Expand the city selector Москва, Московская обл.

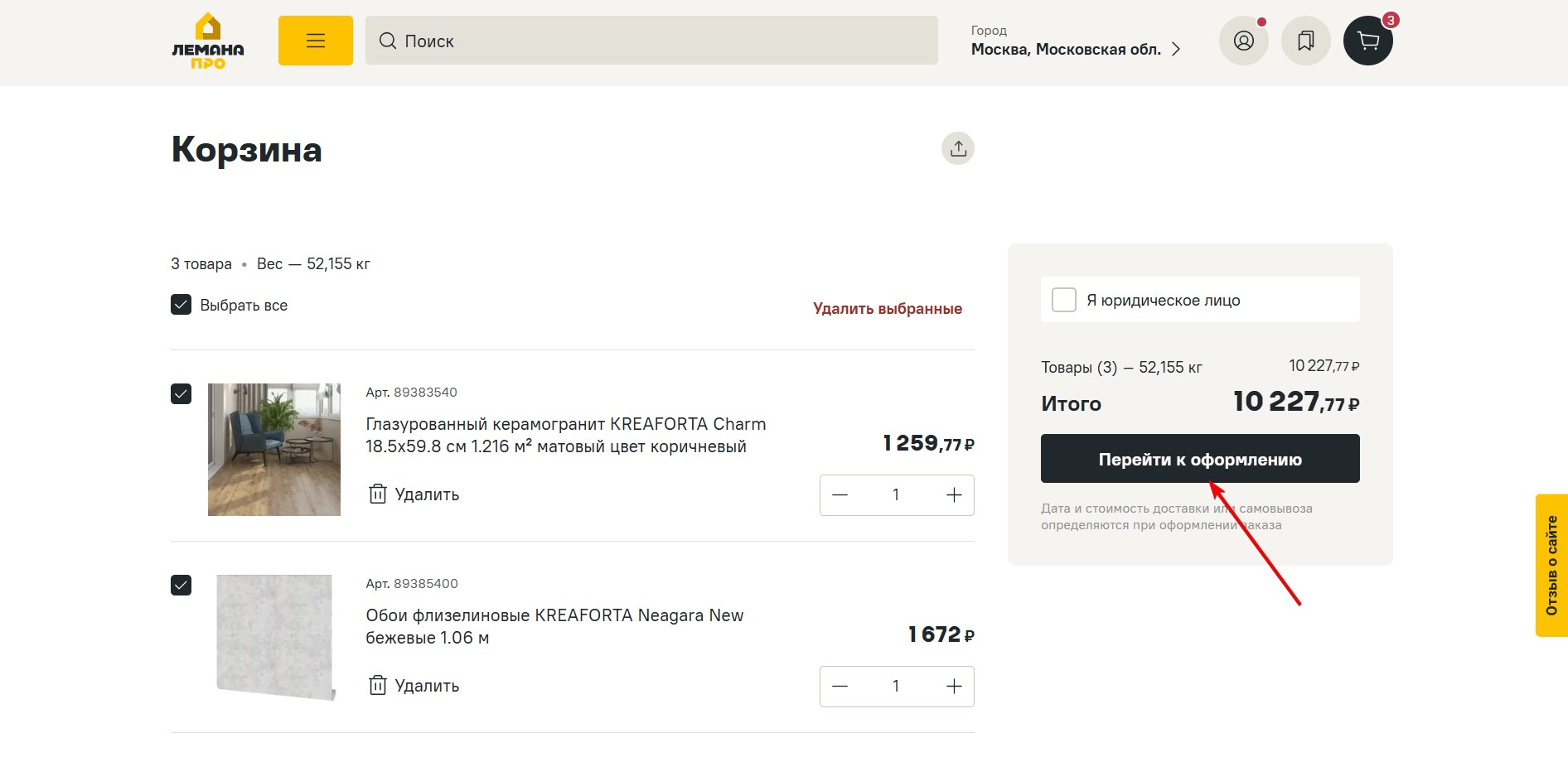point(1075,49)
